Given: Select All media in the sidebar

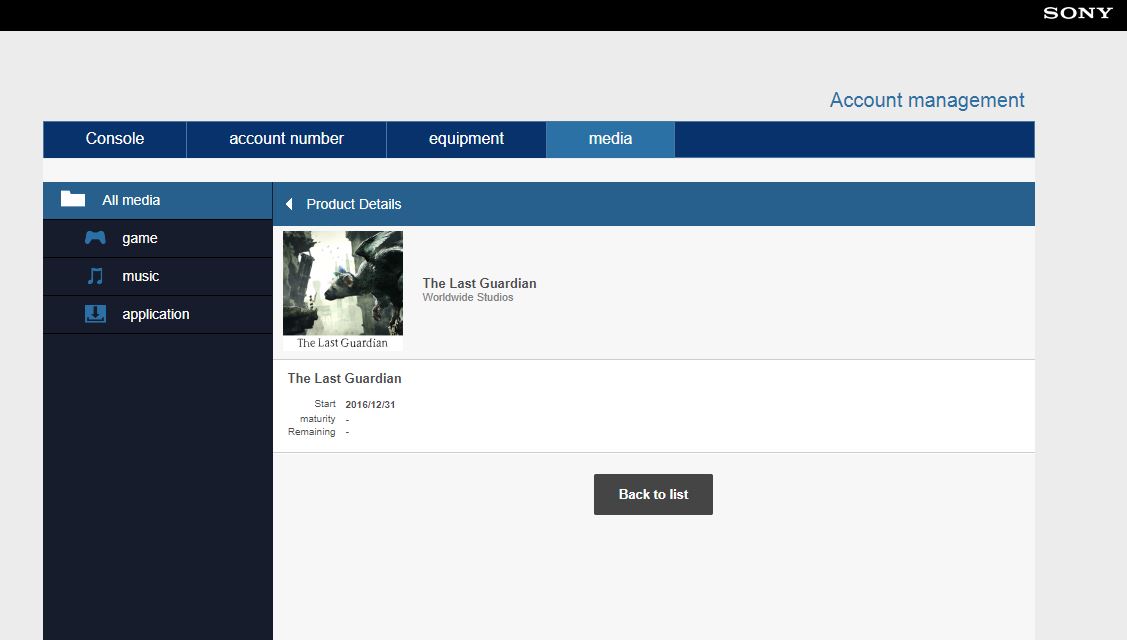Looking at the screenshot, I should (x=158, y=200).
